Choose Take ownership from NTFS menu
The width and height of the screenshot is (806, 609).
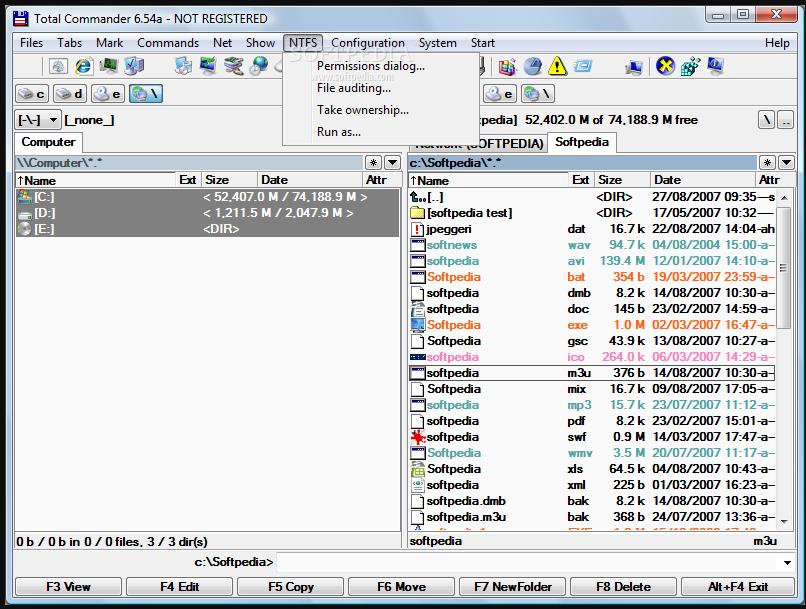click(x=380, y=110)
